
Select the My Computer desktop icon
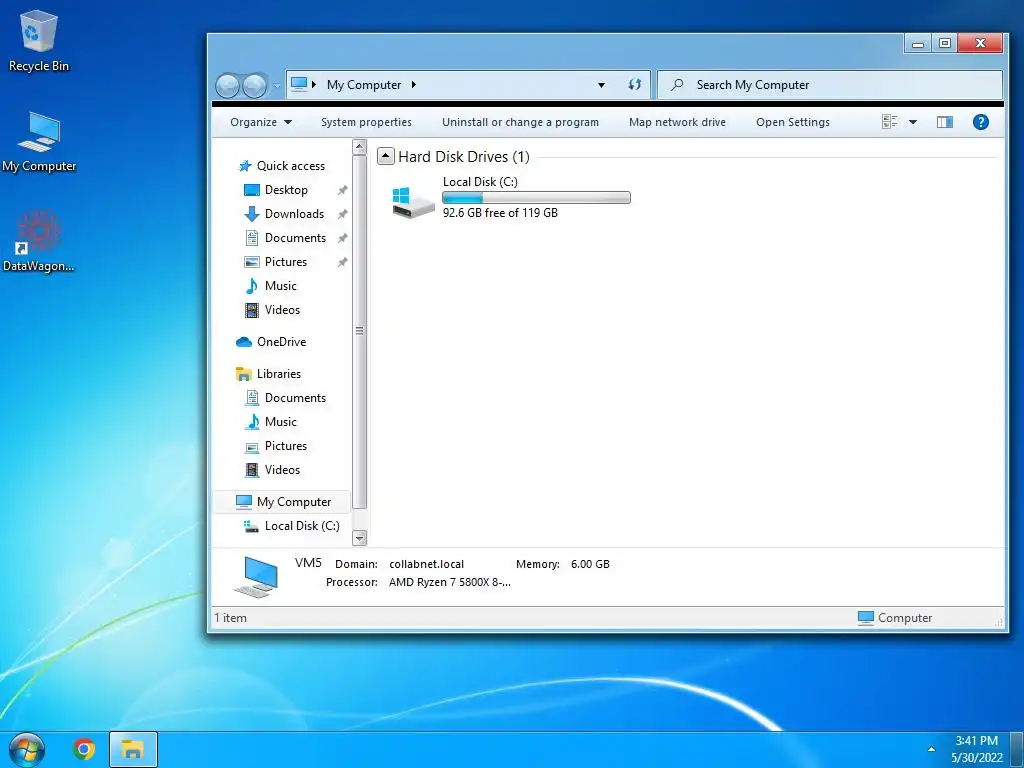pyautogui.click(x=39, y=142)
